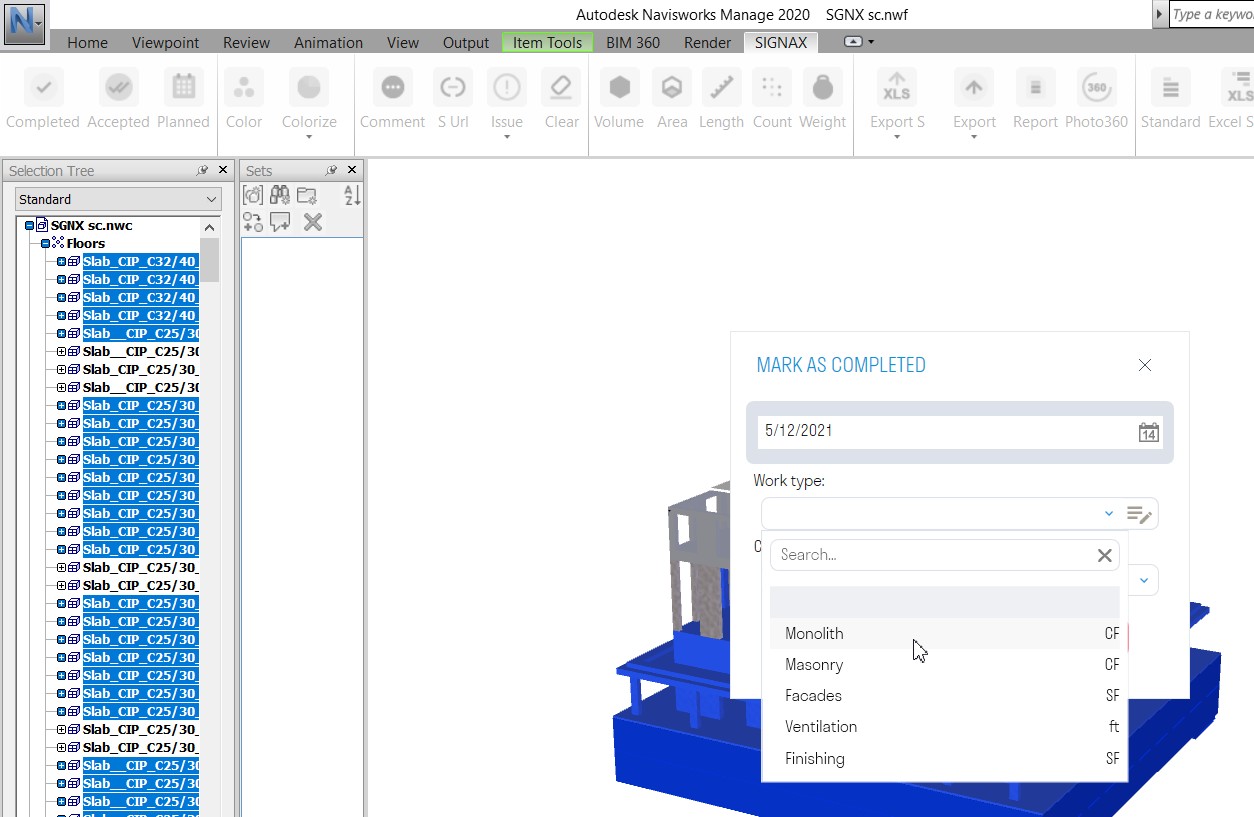Select the Volume measurement tool
1254x817 pixels.
(x=619, y=88)
